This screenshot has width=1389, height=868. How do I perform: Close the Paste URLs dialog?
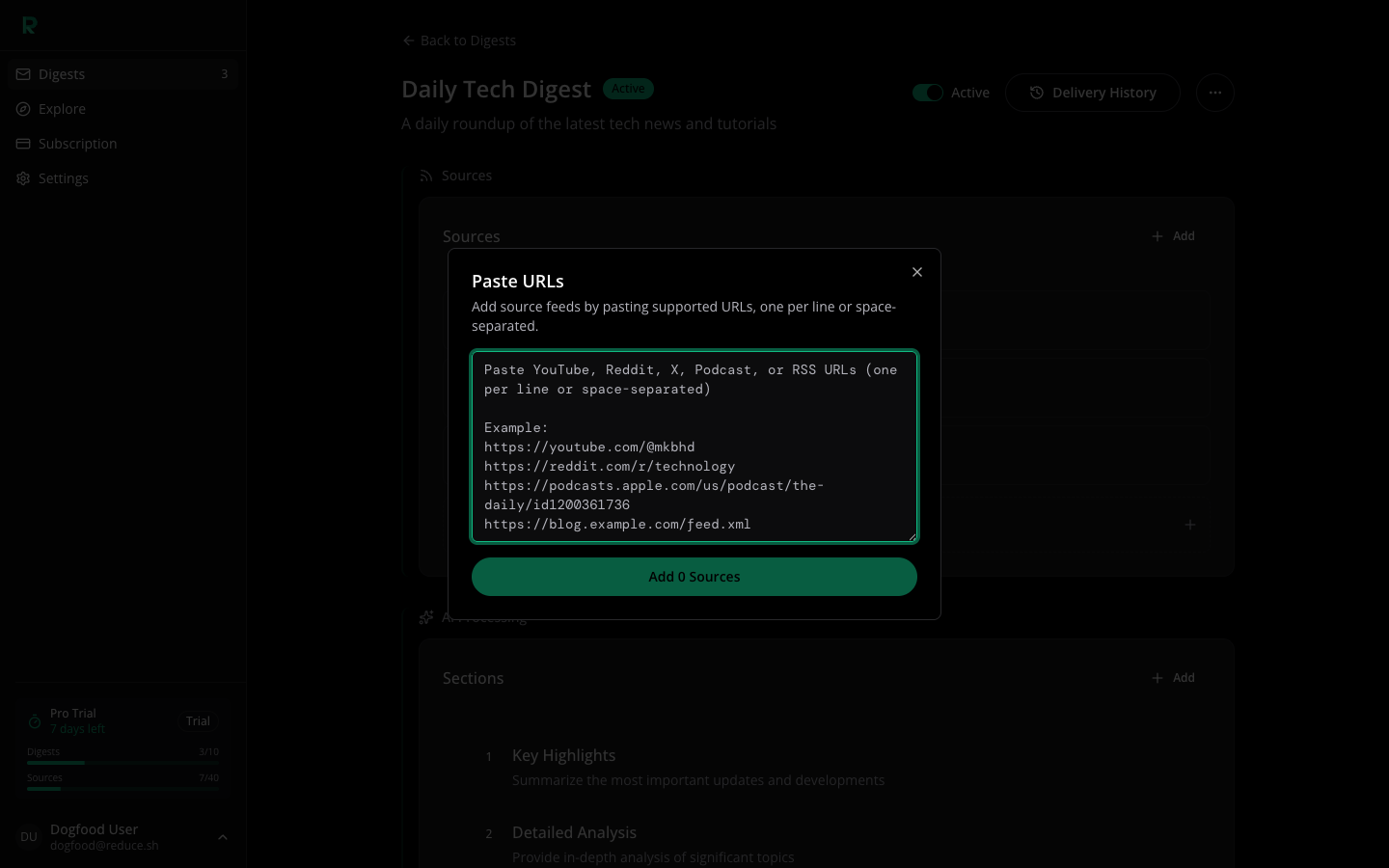click(x=917, y=272)
